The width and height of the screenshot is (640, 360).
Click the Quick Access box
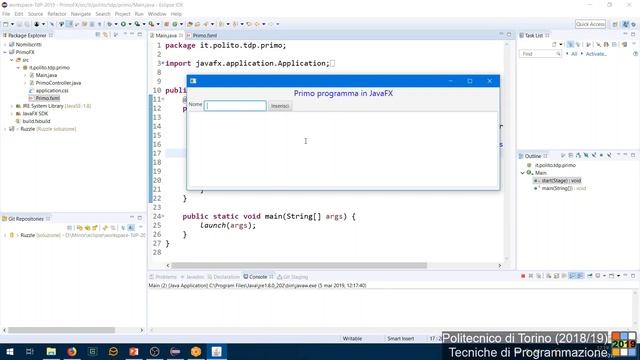coord(590,24)
